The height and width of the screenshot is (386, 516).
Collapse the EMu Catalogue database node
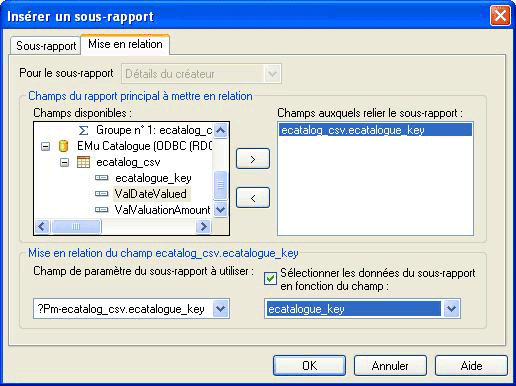click(x=45, y=146)
